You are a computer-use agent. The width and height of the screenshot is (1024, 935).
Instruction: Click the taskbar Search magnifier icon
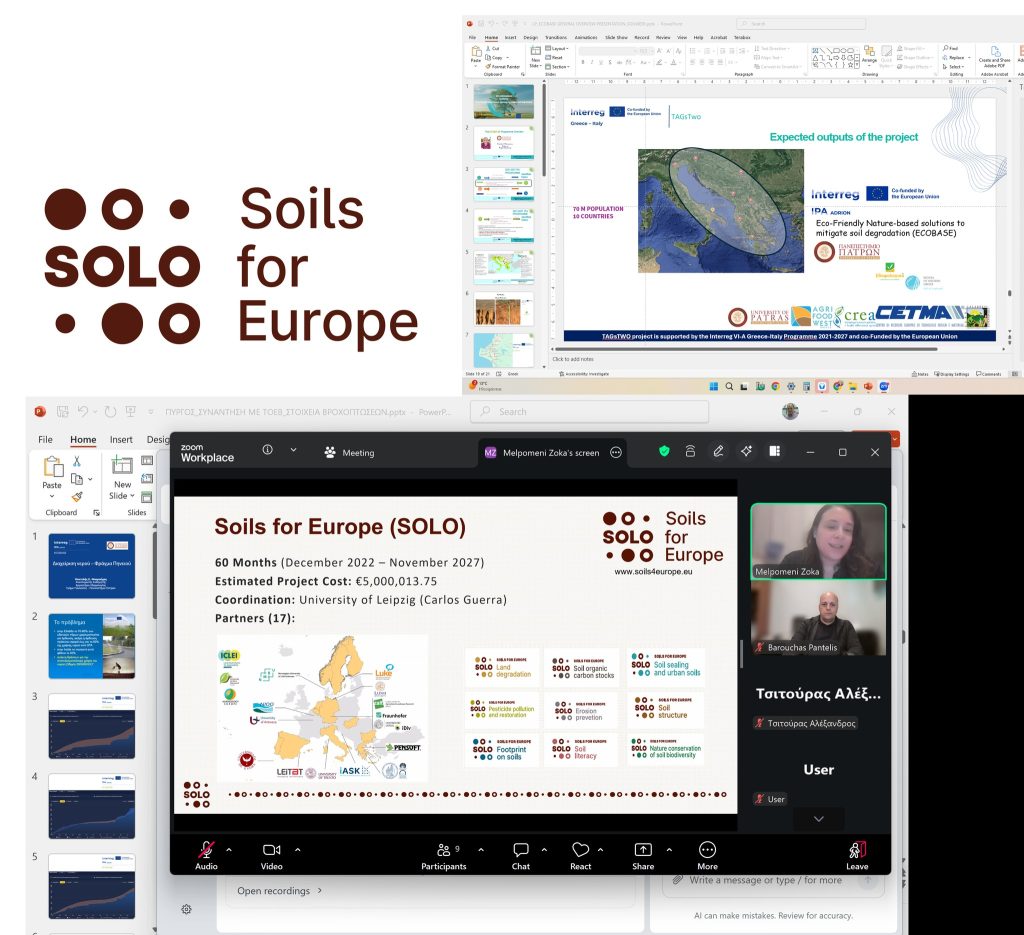tap(729, 387)
